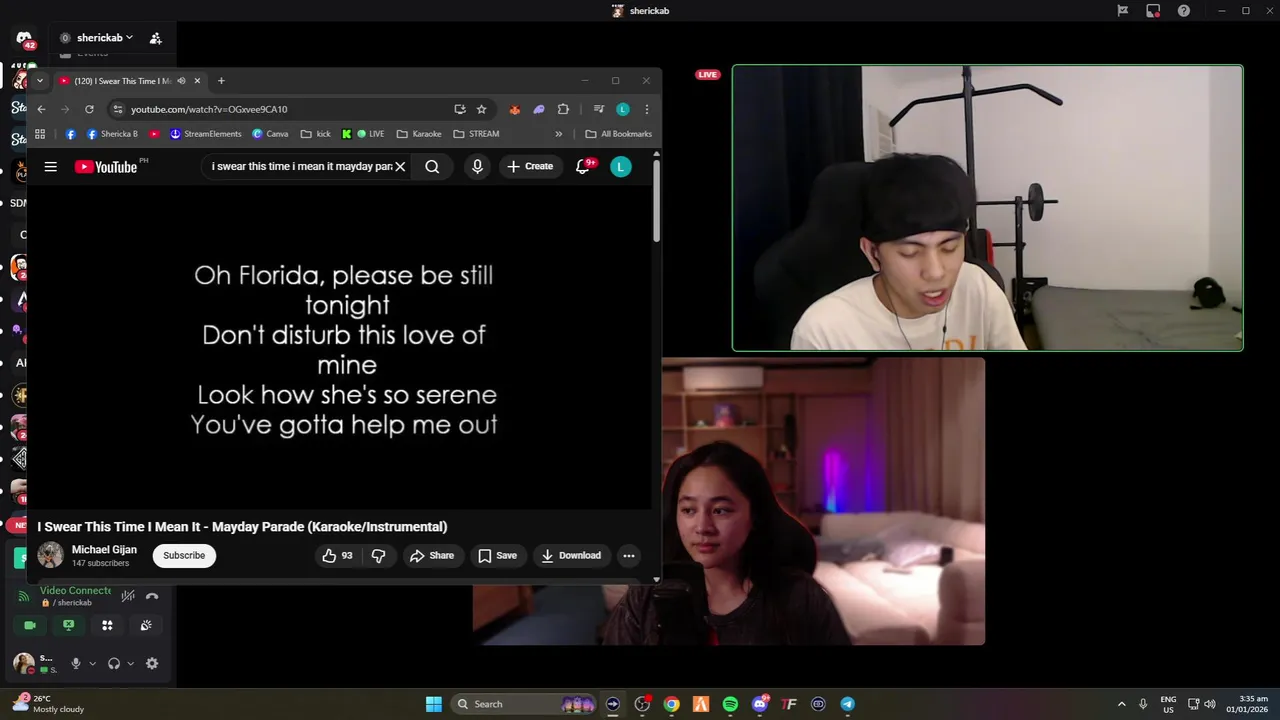
Task: Open the purple ghost extension
Action: (539, 109)
